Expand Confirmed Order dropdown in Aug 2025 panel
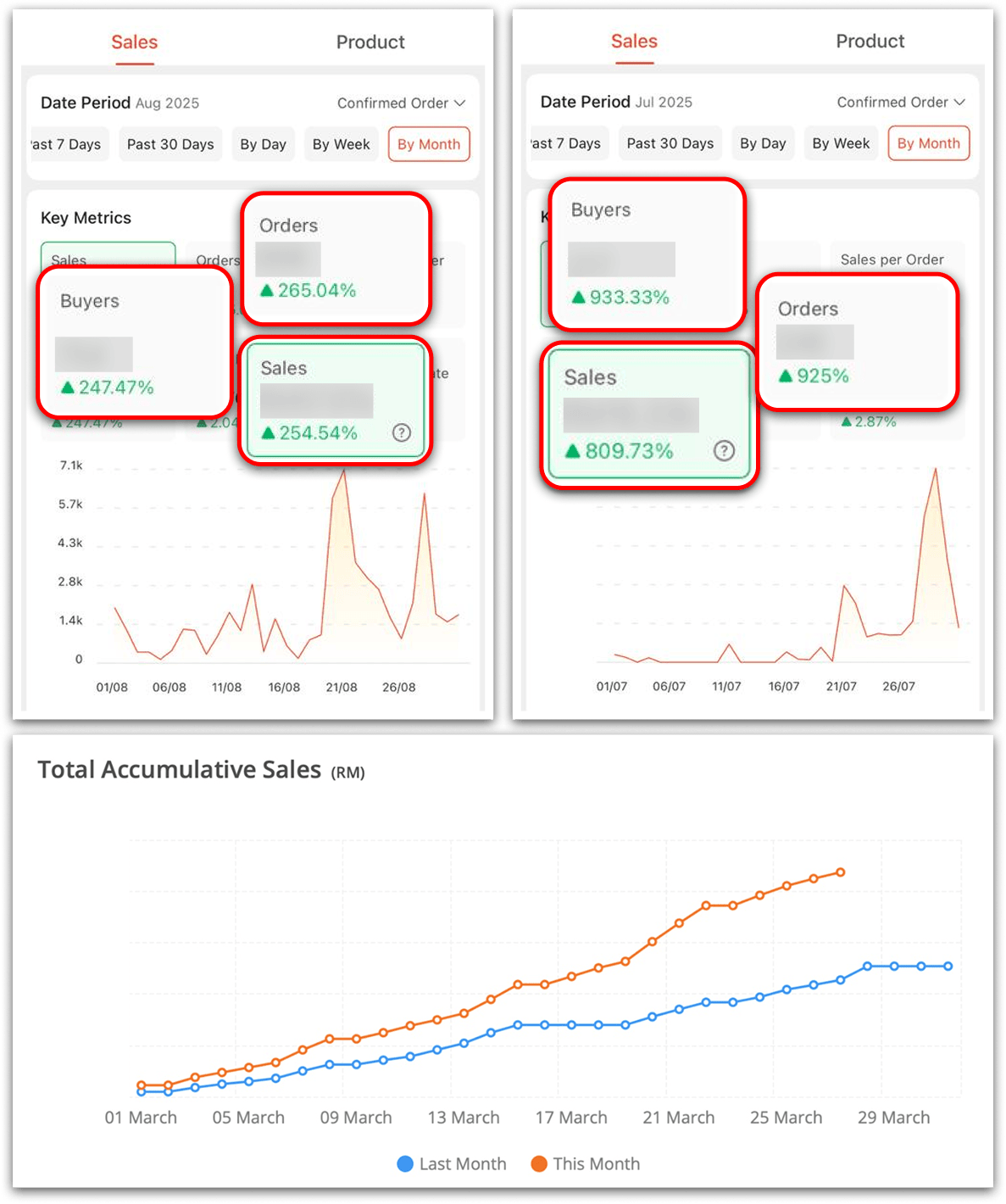 [x=401, y=103]
